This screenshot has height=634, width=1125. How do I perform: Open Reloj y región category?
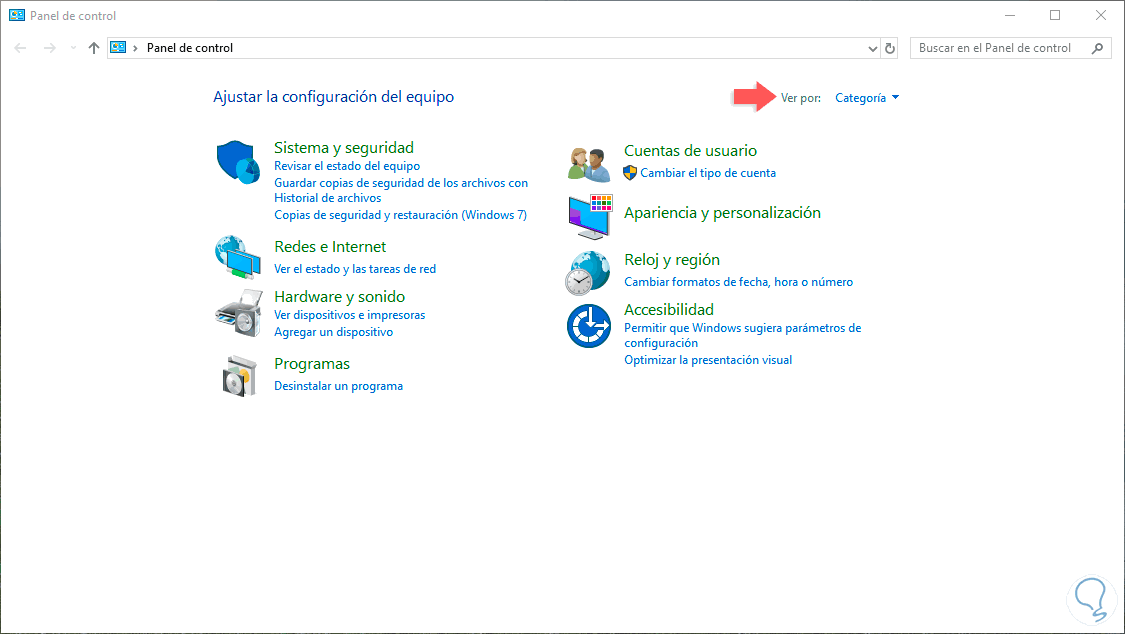672,260
